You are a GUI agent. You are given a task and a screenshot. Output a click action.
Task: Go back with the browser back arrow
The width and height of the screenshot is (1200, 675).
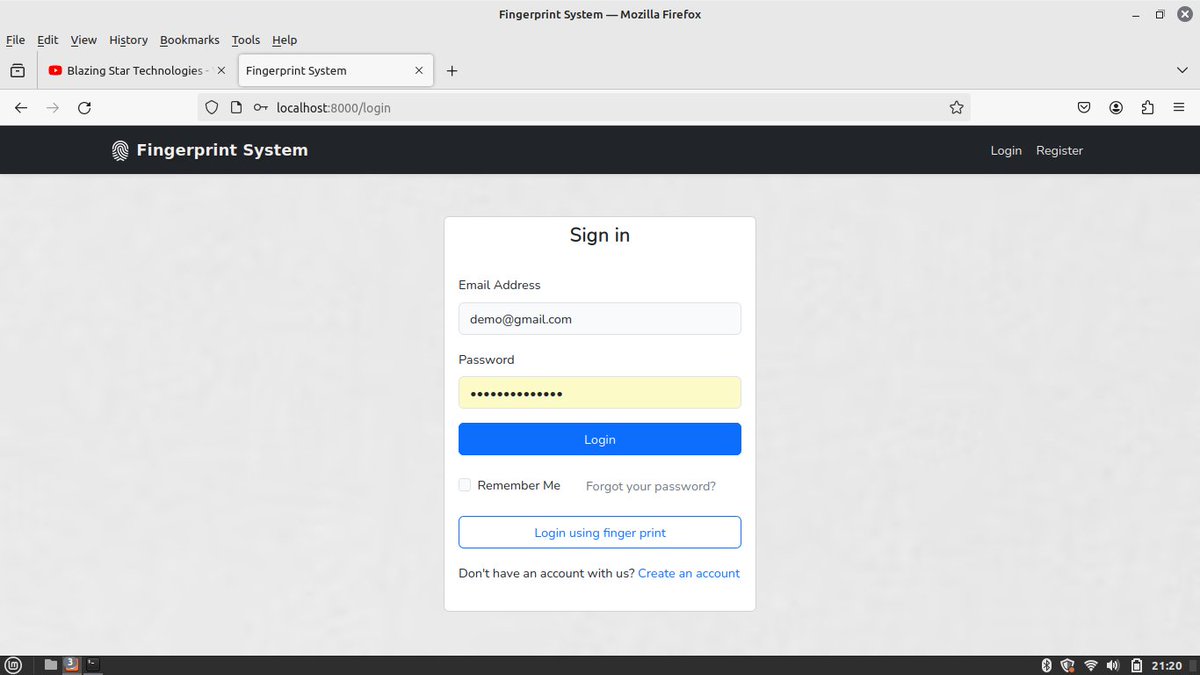[21, 108]
